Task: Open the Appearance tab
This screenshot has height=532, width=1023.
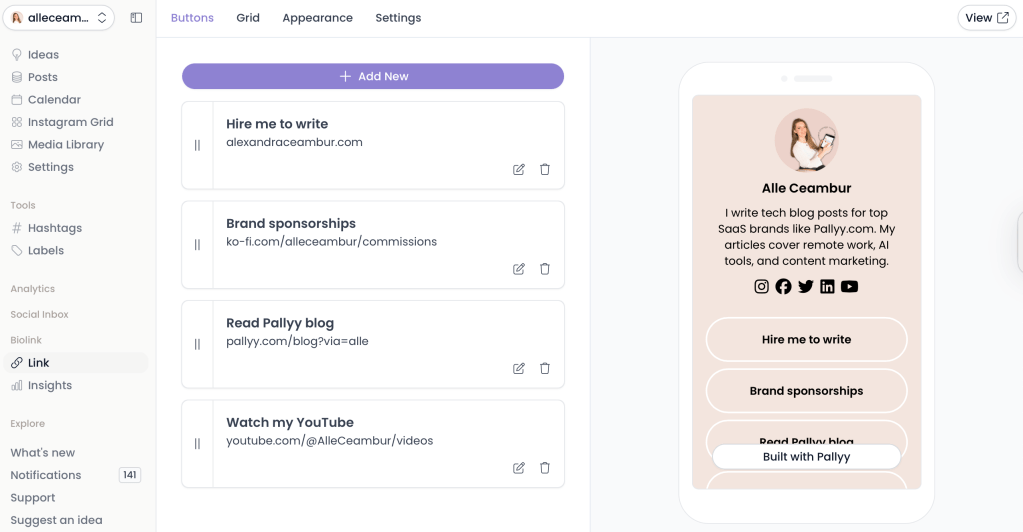Action: [x=317, y=18]
